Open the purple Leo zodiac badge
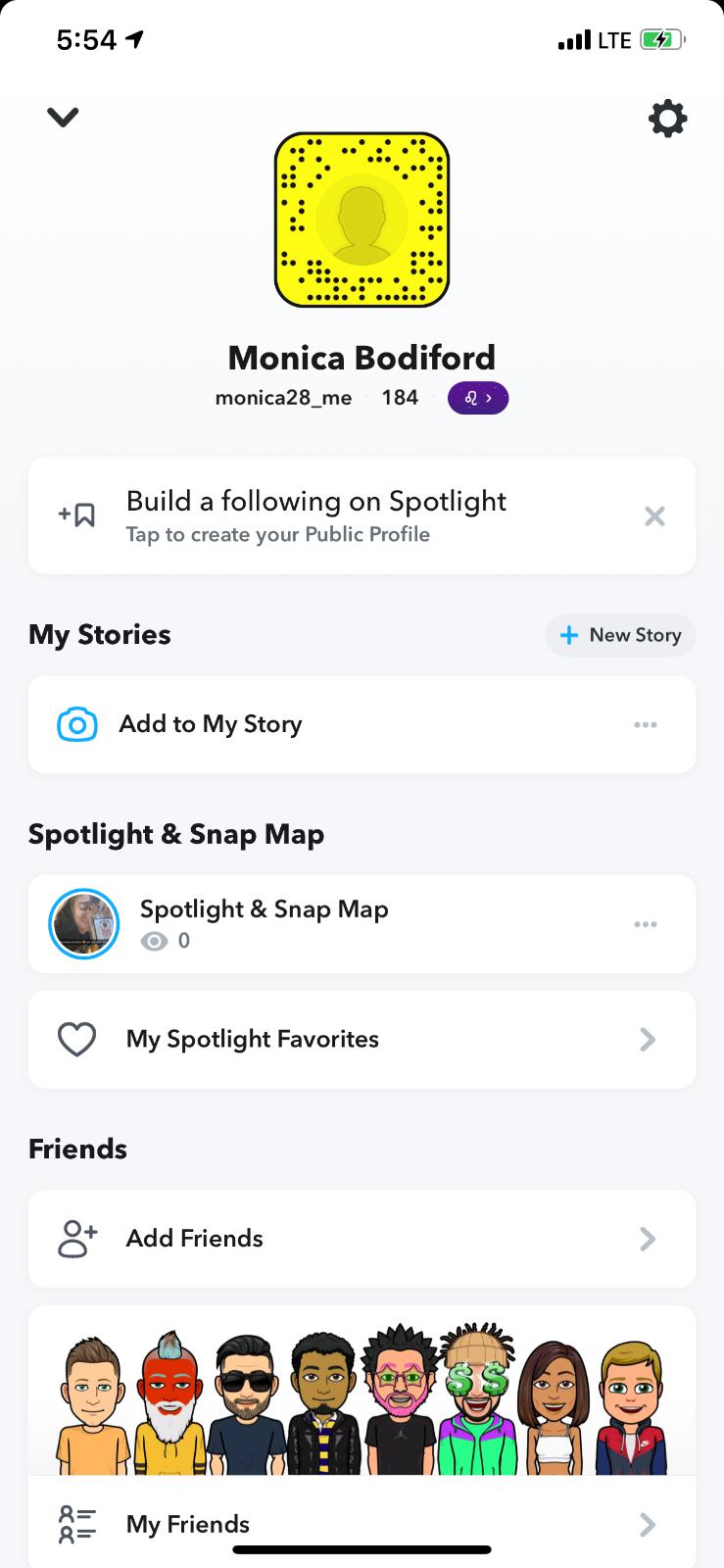 point(477,398)
